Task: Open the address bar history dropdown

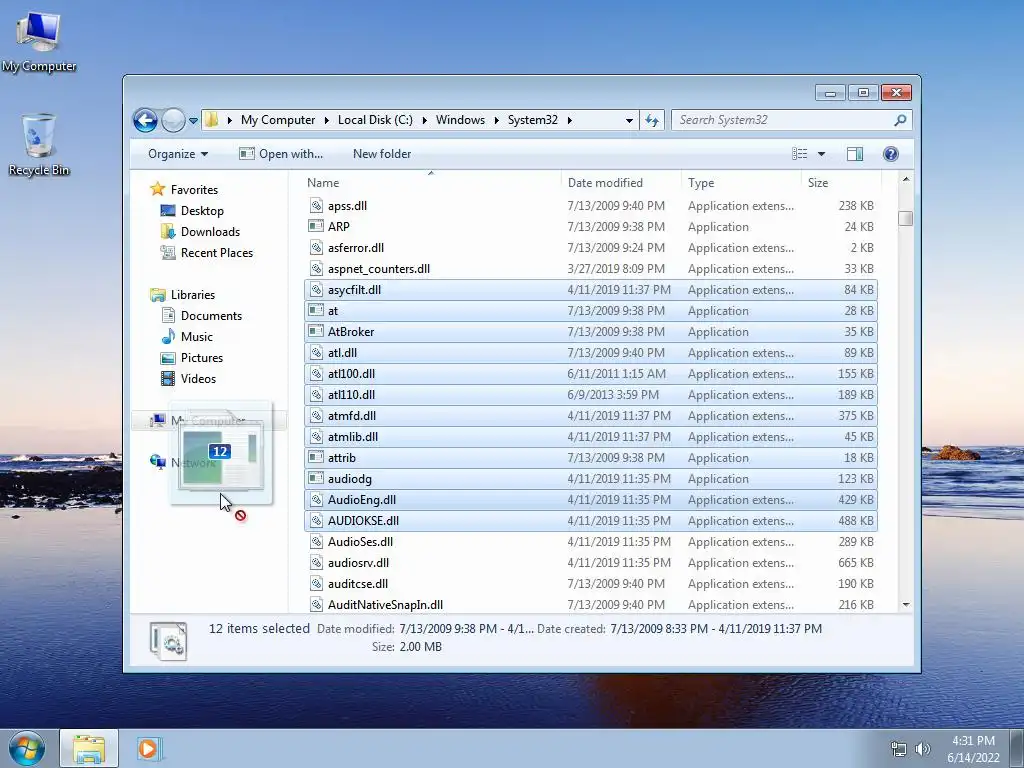Action: 629,121
